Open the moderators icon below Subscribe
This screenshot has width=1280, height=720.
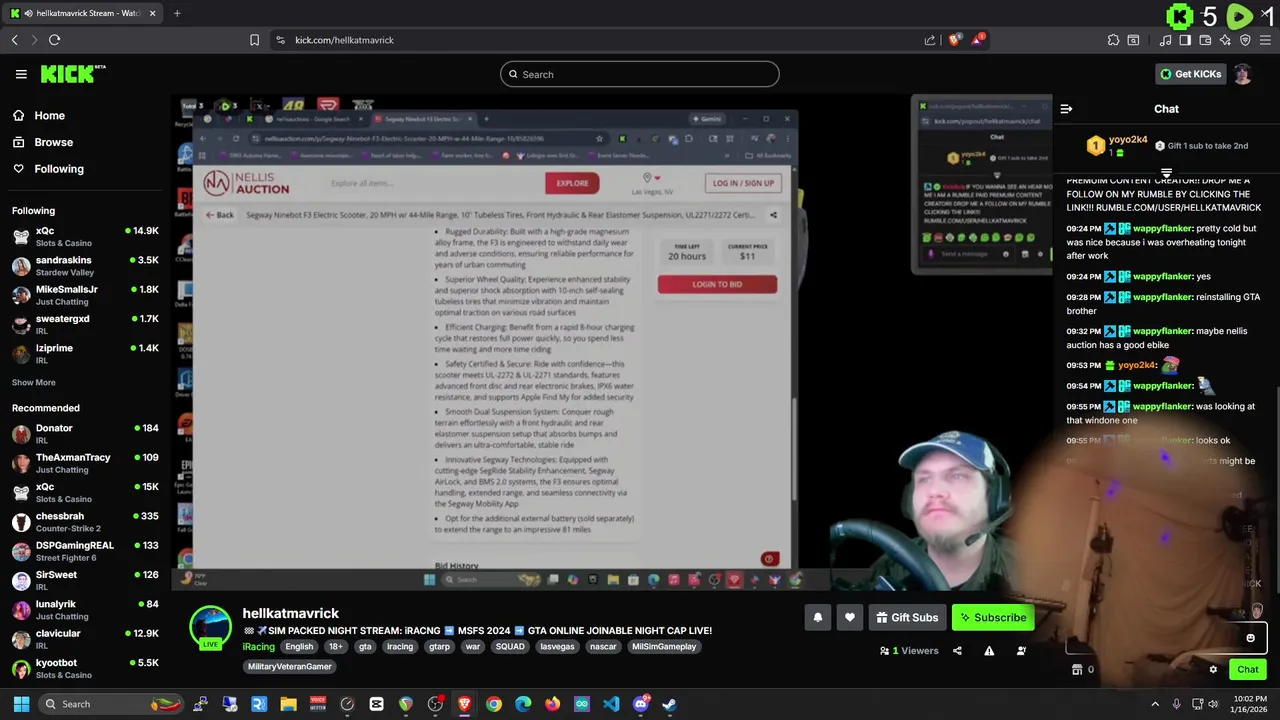1021,651
